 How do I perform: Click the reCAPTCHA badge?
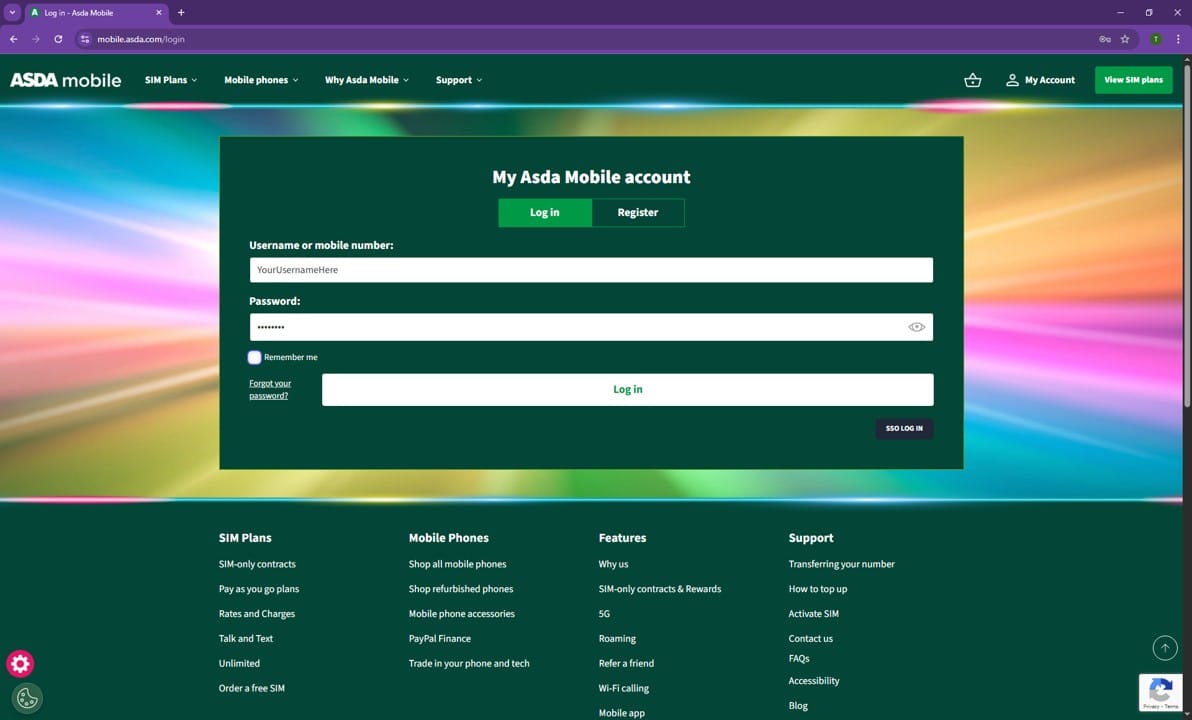(x=1160, y=693)
